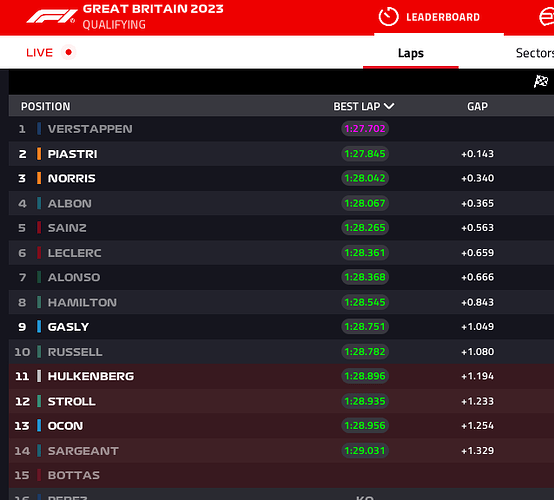This screenshot has width=554, height=500.
Task: Select the Verstappen row
Action: tap(281, 129)
